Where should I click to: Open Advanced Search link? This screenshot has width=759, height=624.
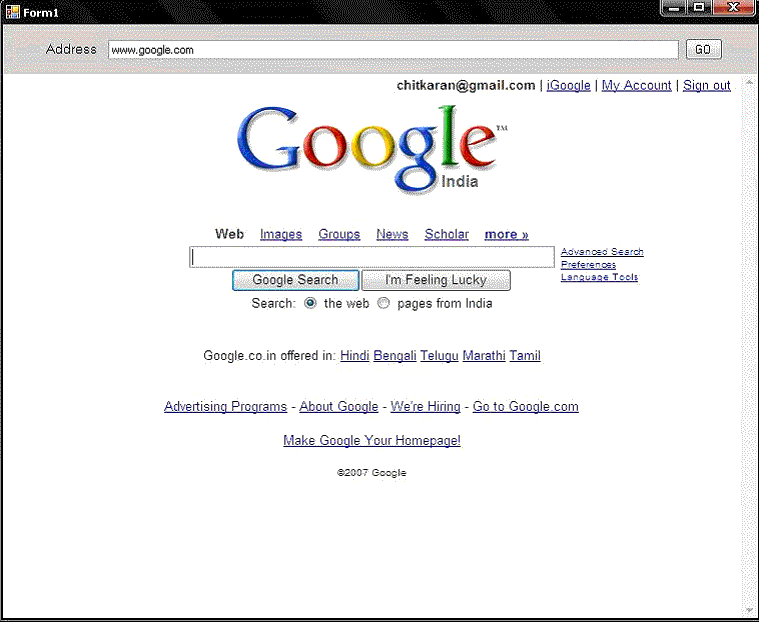point(602,252)
